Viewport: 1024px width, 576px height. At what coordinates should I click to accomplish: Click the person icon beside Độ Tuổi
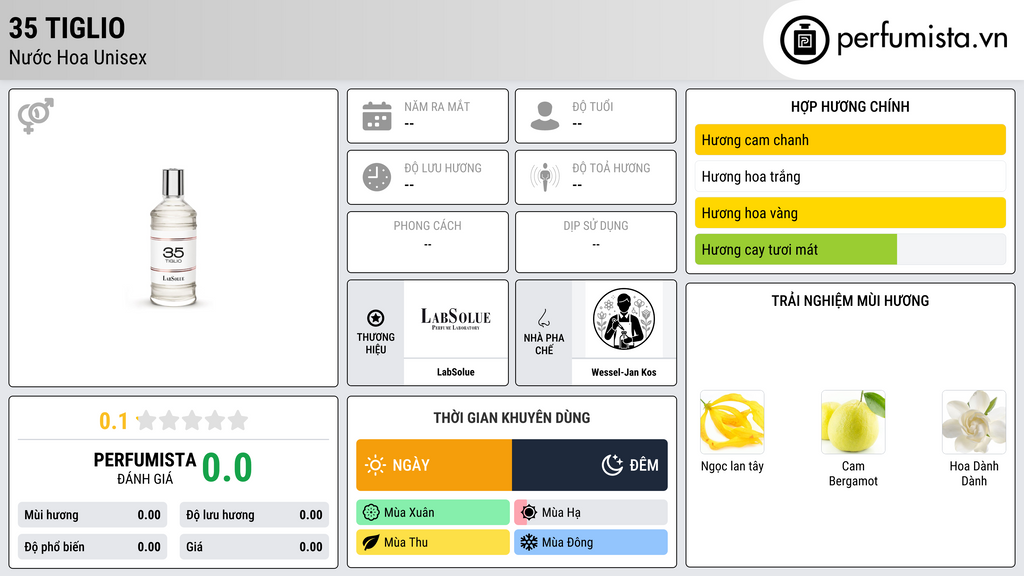pyautogui.click(x=545, y=116)
